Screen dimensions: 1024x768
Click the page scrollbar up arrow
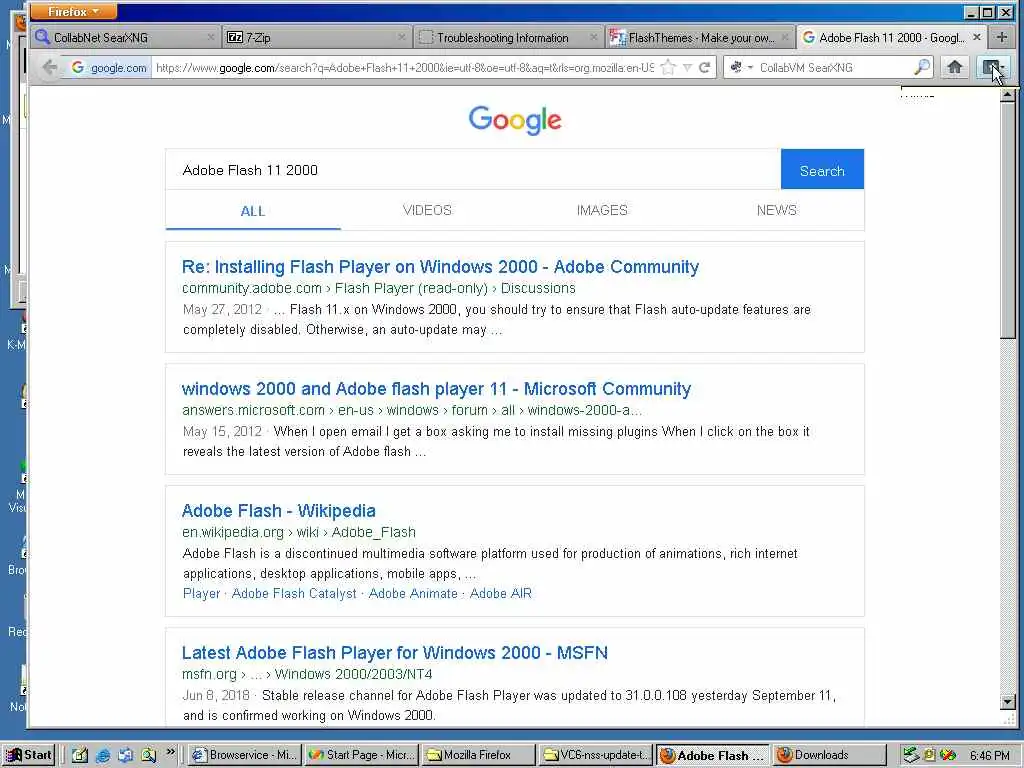(1008, 95)
